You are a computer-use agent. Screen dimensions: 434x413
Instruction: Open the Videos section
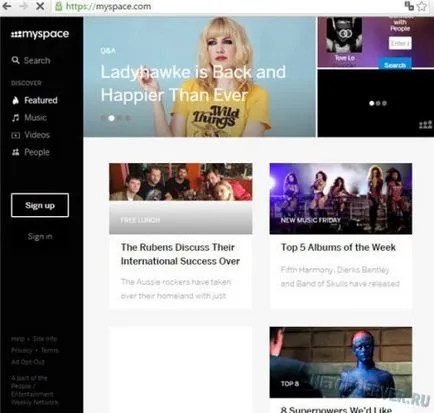coord(37,135)
